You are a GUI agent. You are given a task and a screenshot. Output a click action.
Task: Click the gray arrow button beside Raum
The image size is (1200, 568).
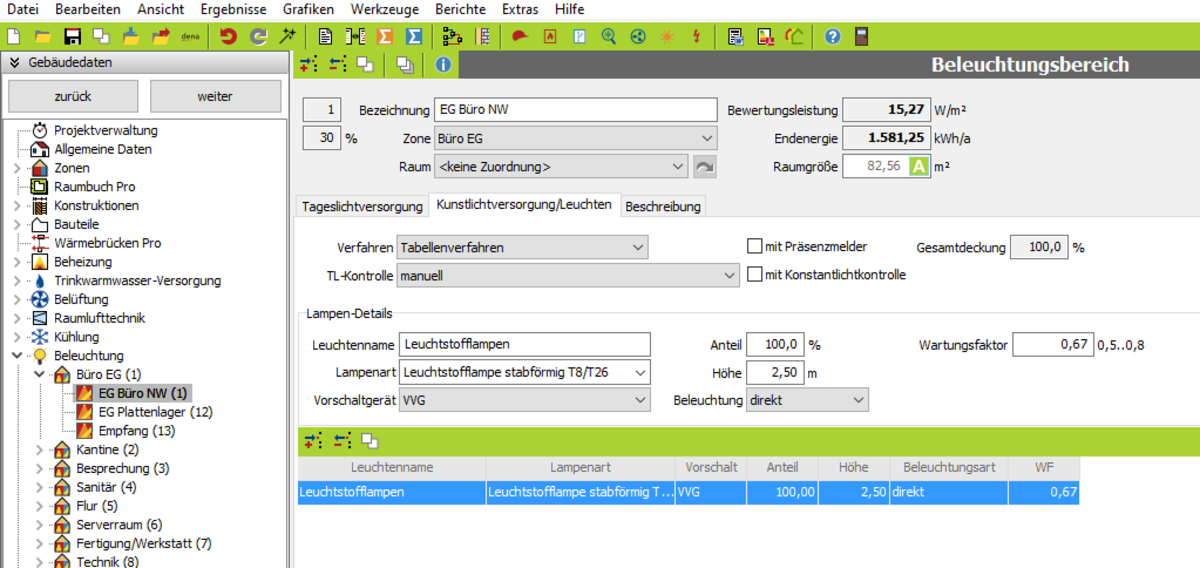(x=705, y=167)
